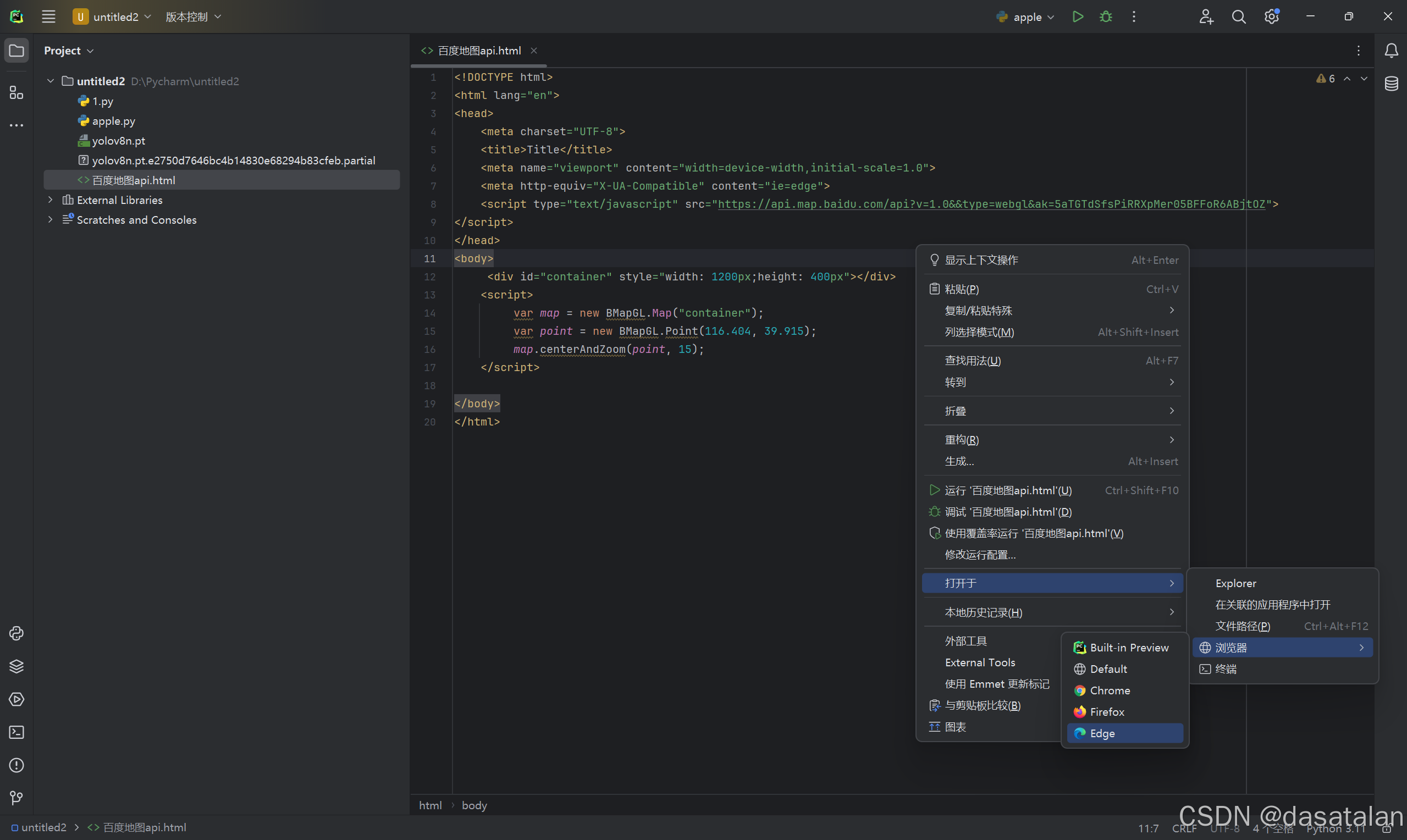Open the Git version control sidebar icon
Image resolution: width=1407 pixels, height=840 pixels.
pyautogui.click(x=16, y=798)
